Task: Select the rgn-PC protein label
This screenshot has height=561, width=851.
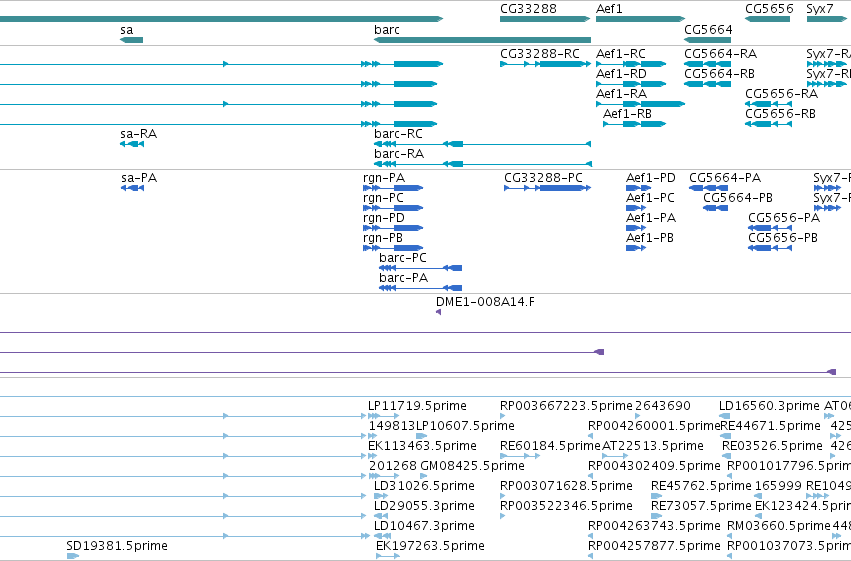Action: coord(383,198)
